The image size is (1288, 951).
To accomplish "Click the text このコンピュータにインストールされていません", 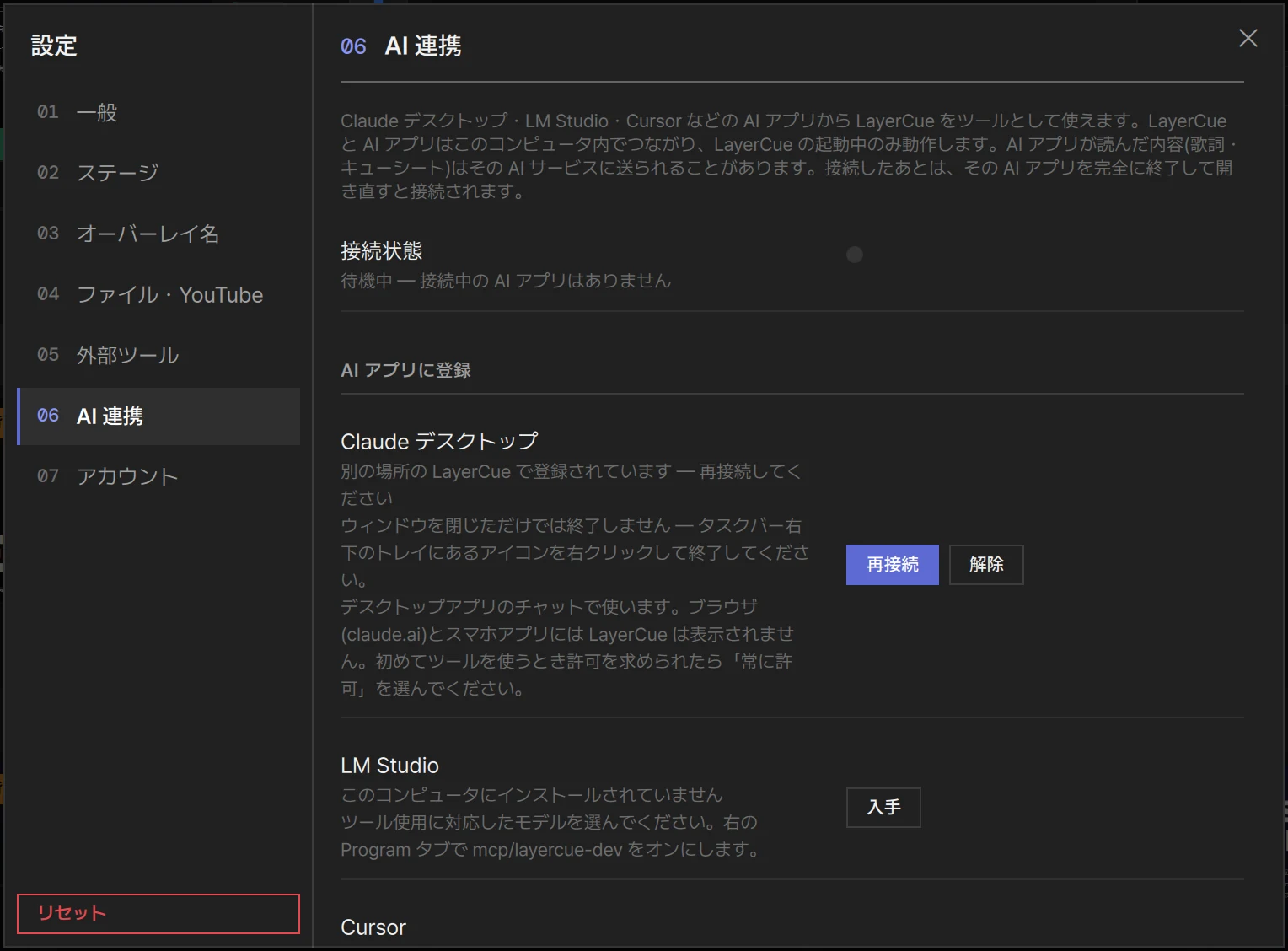I will coord(532,795).
